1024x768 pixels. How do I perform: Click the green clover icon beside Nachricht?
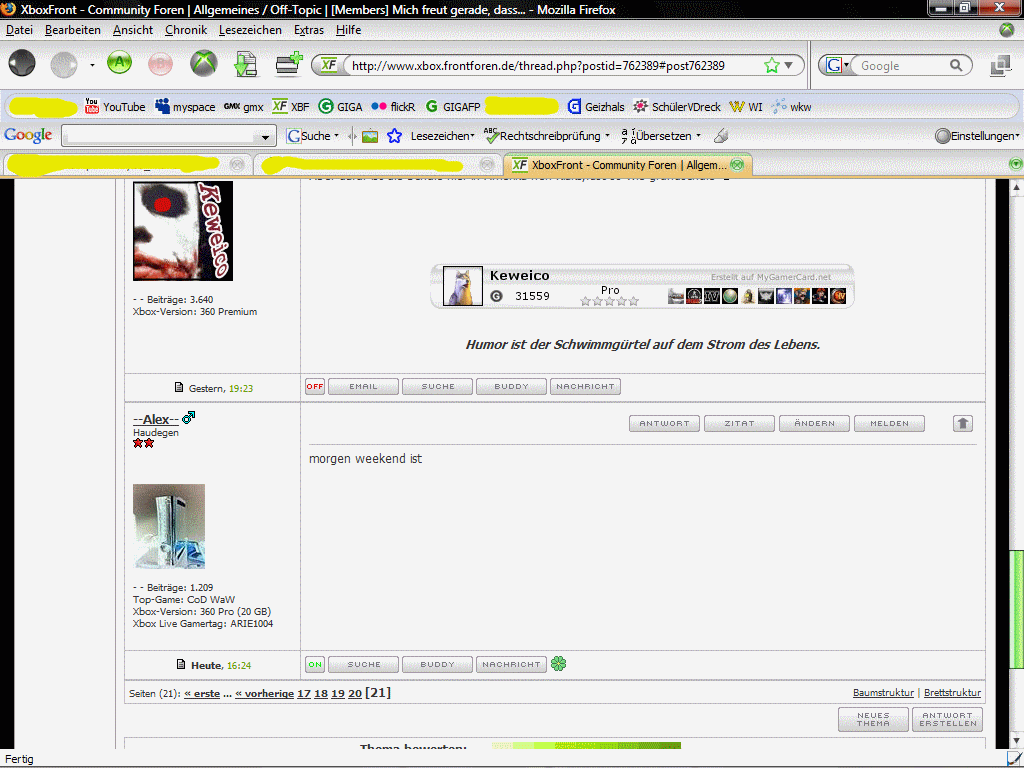tap(559, 664)
